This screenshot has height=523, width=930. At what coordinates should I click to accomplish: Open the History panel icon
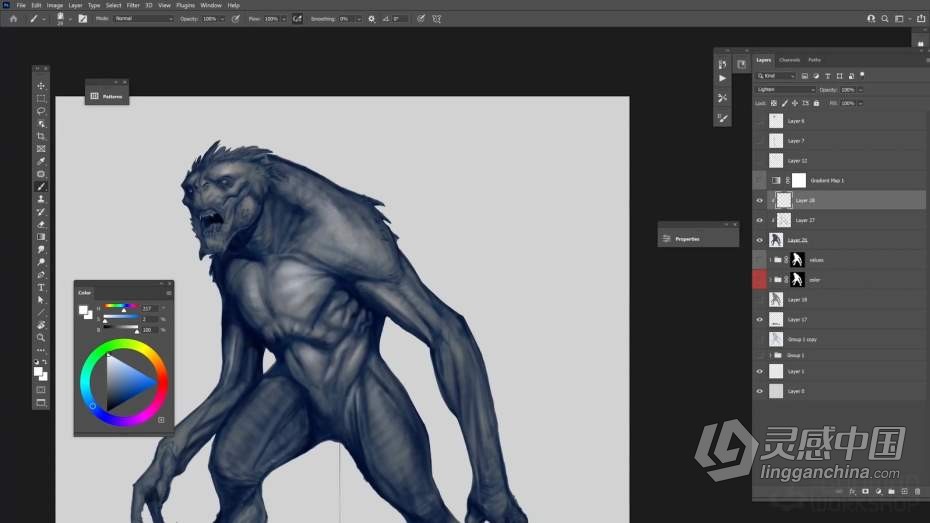(722, 64)
